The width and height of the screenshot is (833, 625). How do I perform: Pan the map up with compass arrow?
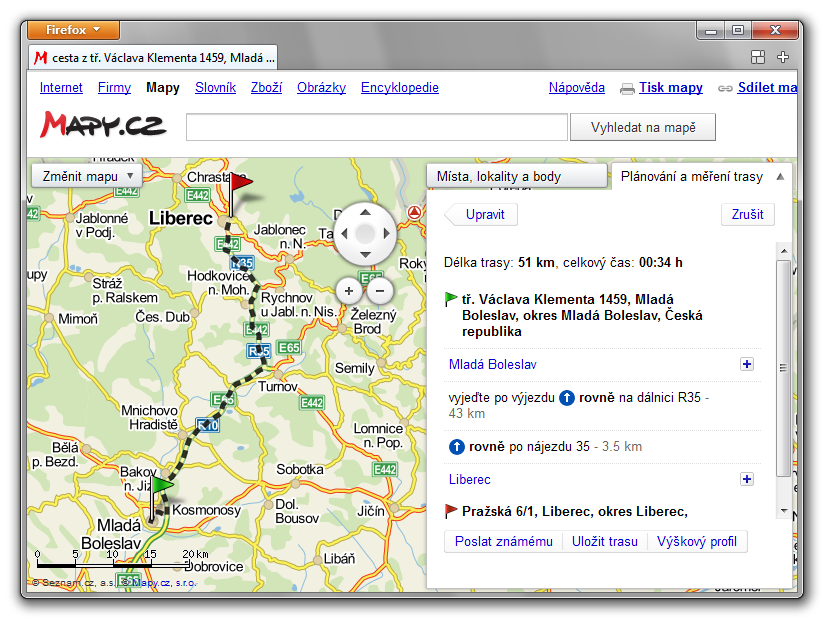(x=365, y=212)
